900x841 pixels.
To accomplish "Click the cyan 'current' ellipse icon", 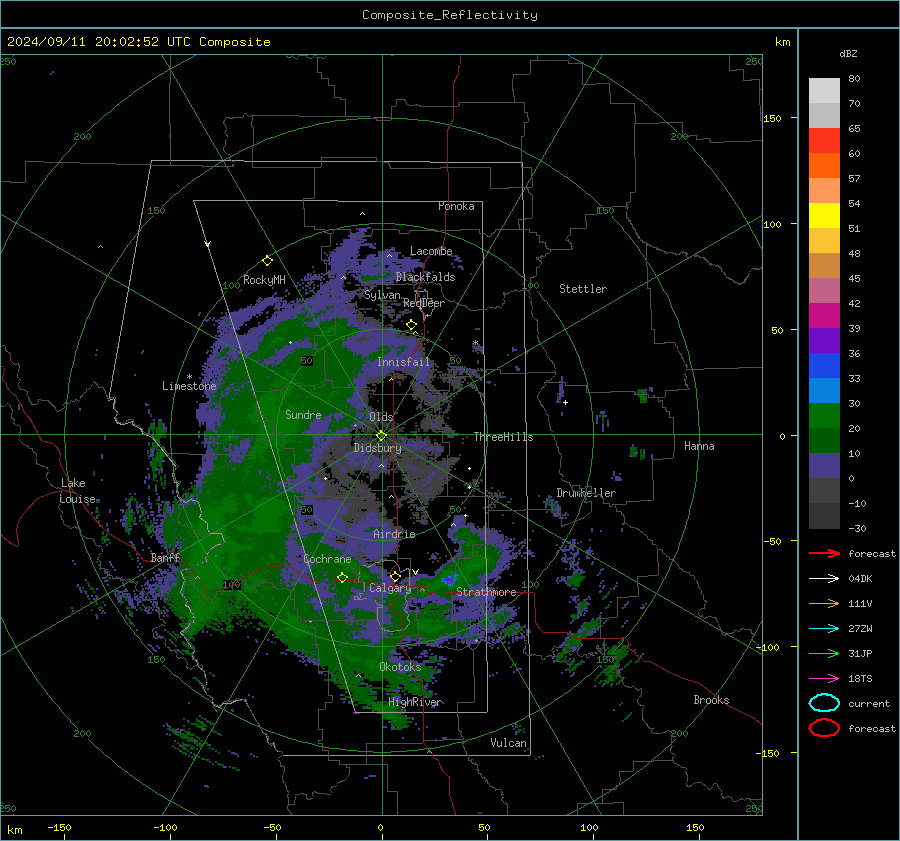I will tap(824, 703).
